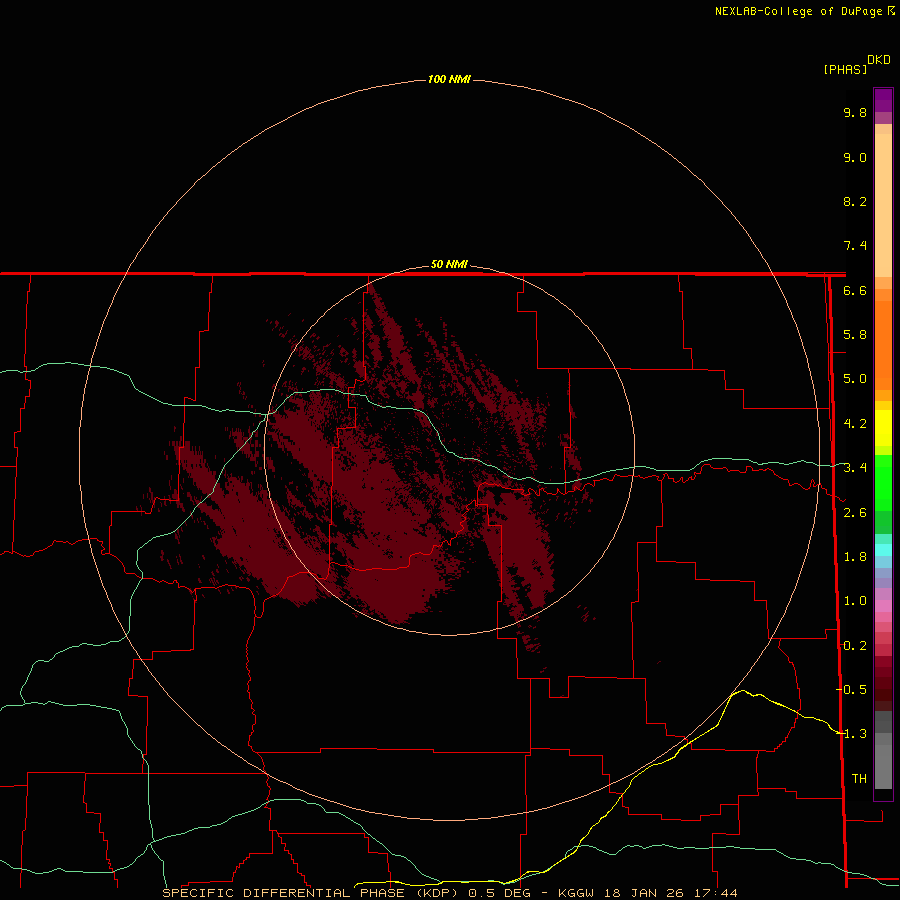
Task: Click the SPECIFIC DIFFERENTIAL PHASE caption text
Action: click(x=287, y=893)
